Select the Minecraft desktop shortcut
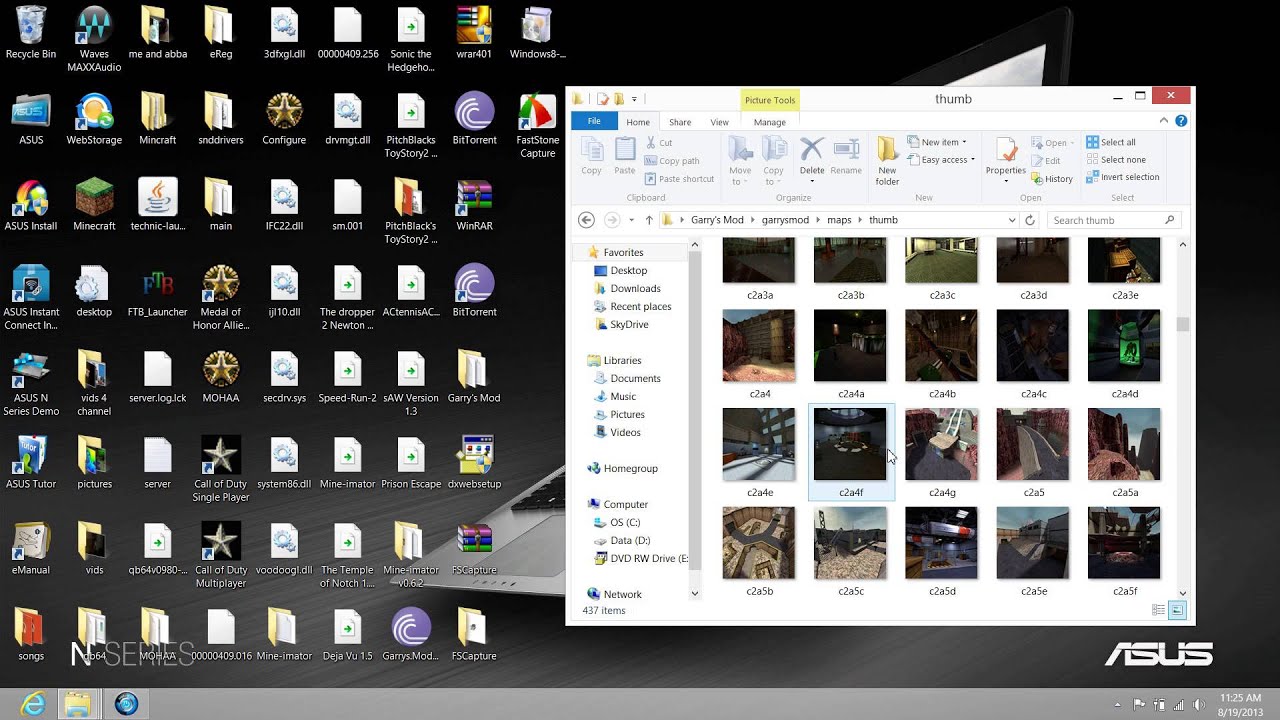The height and width of the screenshot is (720, 1280). [x=95, y=205]
